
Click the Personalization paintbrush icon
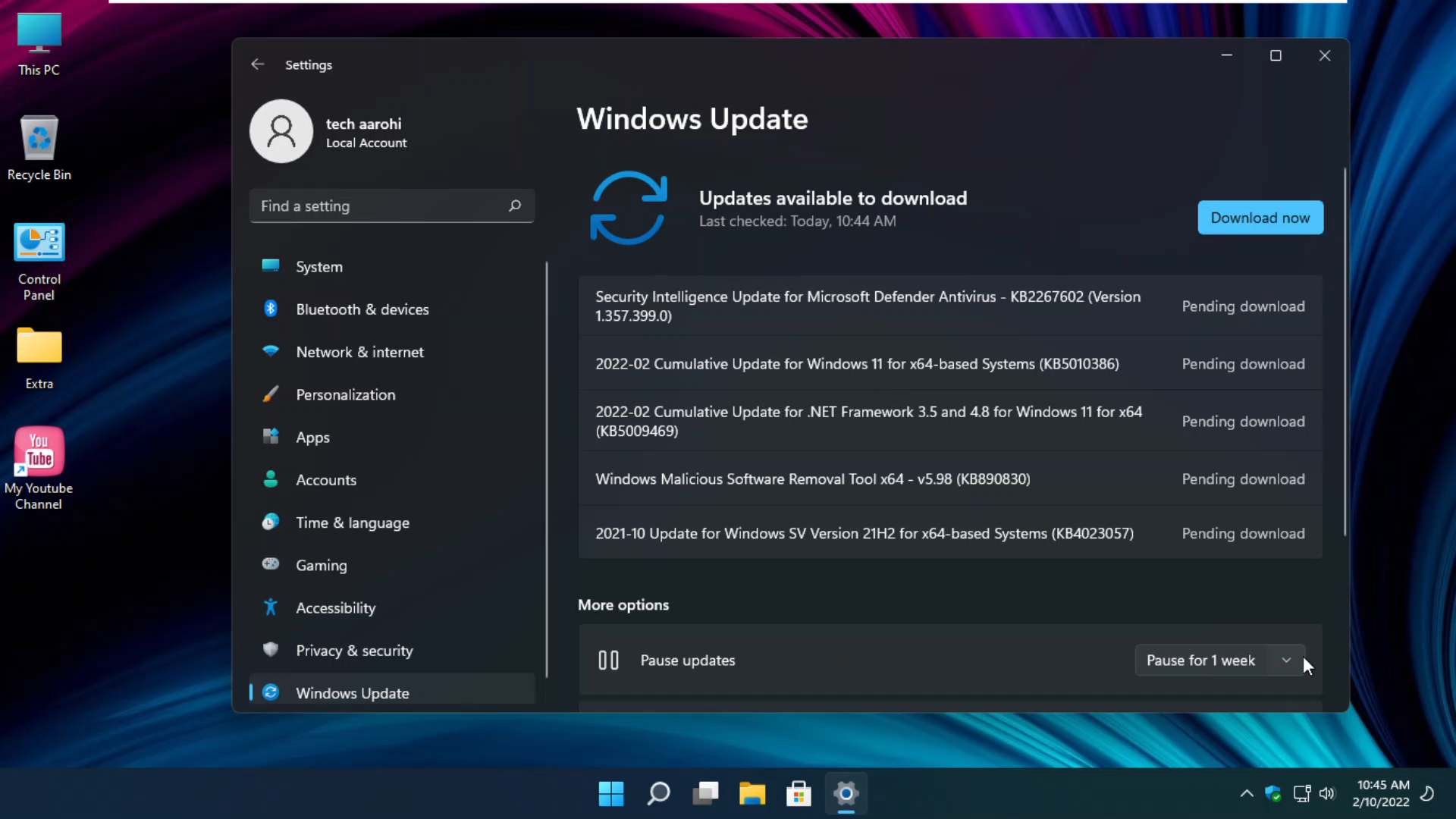271,394
